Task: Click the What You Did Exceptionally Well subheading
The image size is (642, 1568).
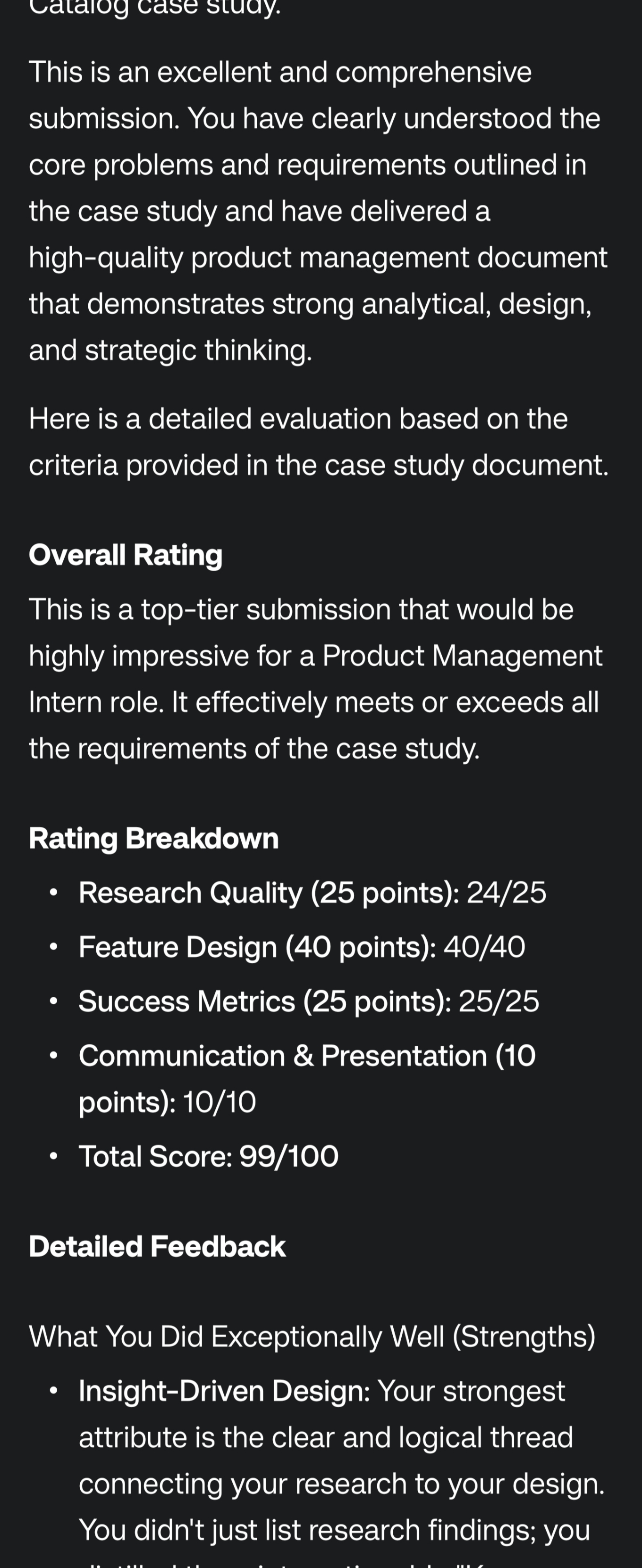Action: point(312,1337)
